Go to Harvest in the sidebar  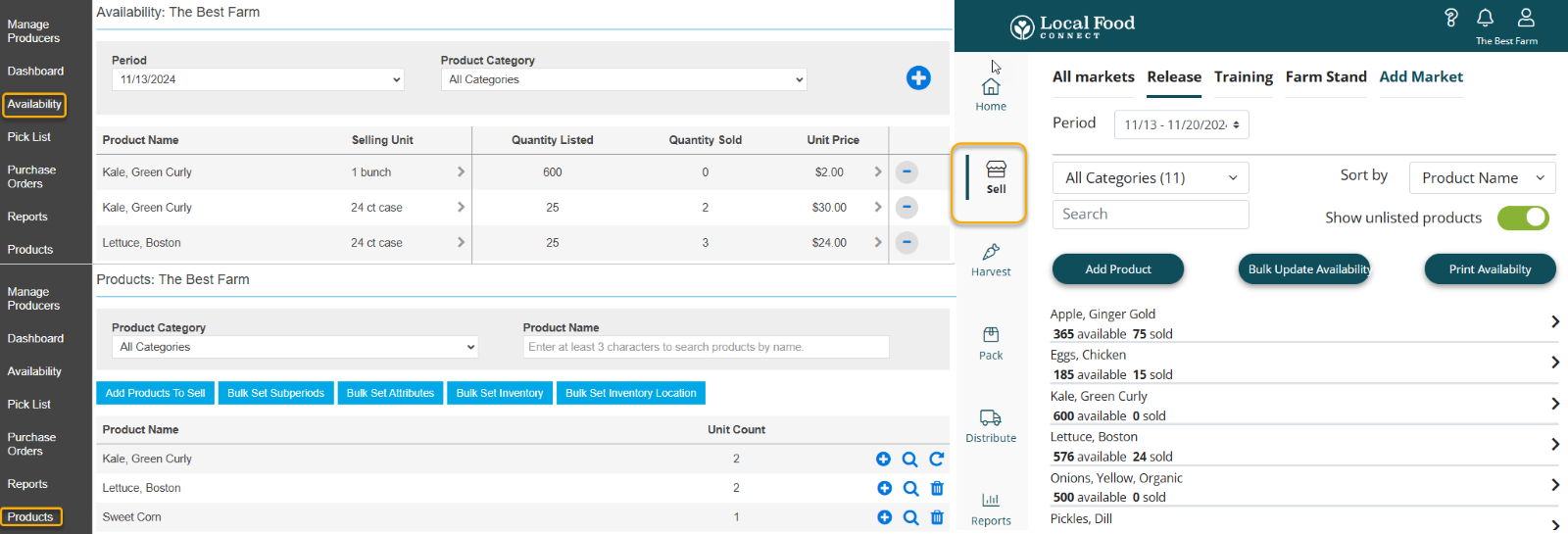click(x=991, y=260)
